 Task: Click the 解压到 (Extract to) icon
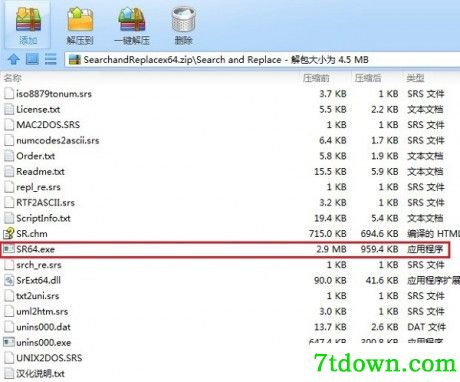[x=80, y=26]
